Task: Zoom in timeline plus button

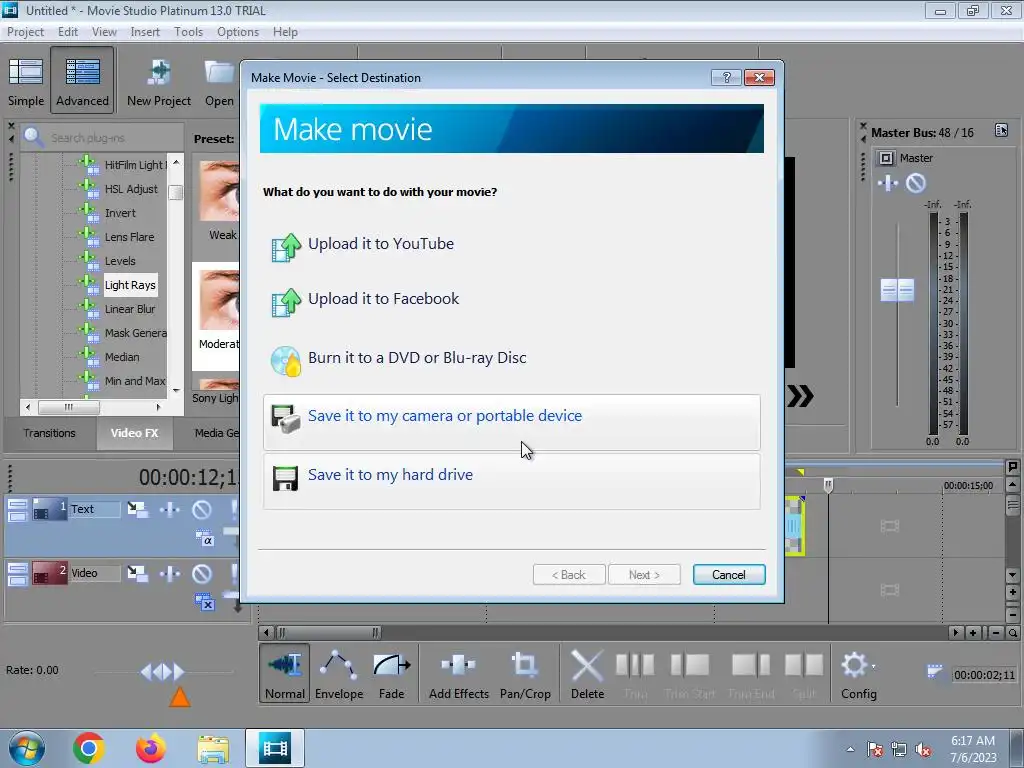Action: tap(973, 632)
